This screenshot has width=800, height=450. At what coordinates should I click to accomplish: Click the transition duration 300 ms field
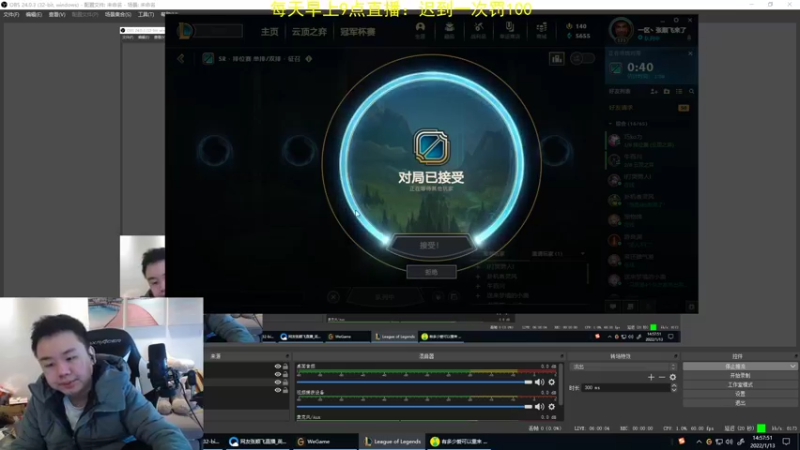pos(626,388)
